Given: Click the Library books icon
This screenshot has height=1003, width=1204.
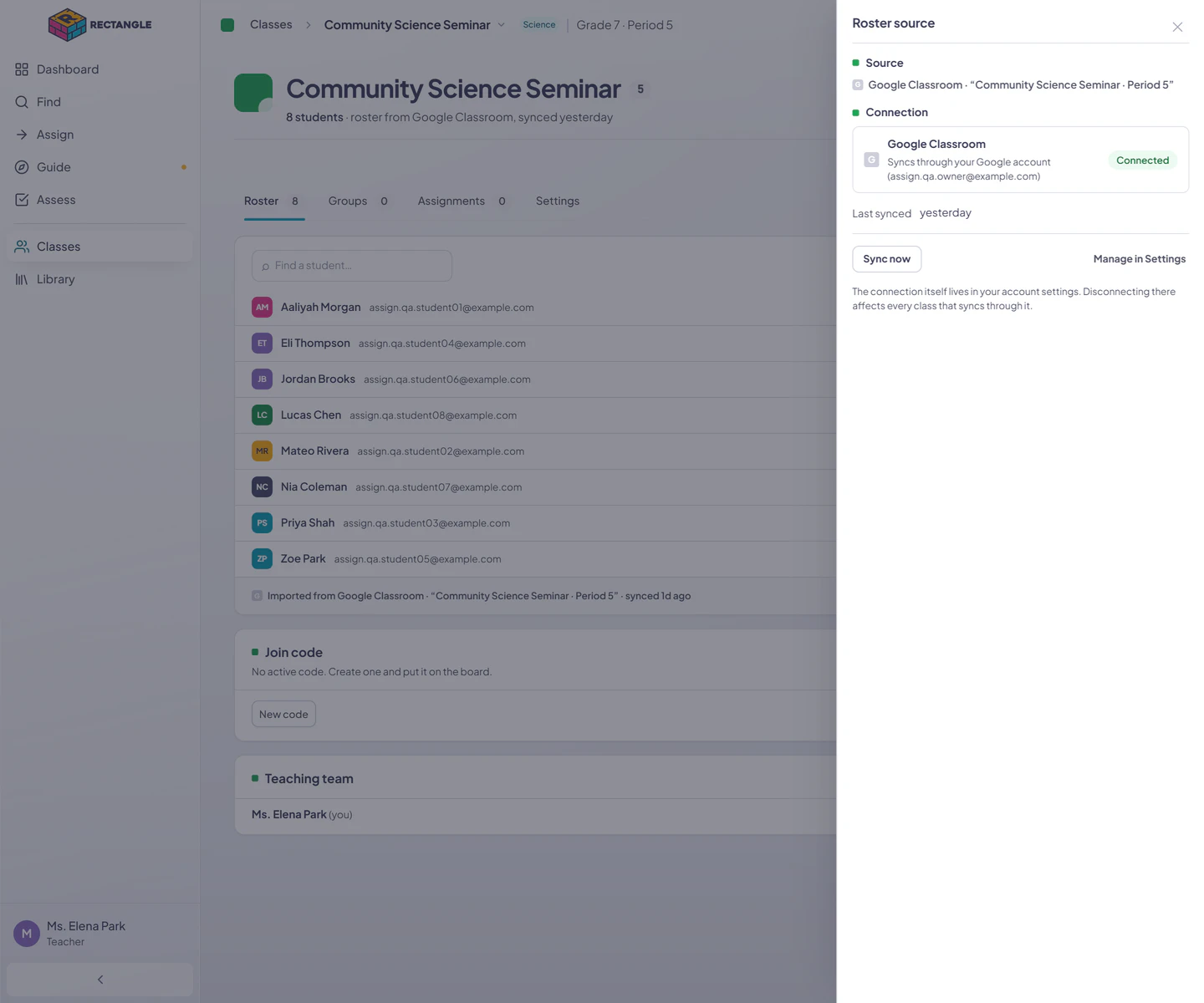Looking at the screenshot, I should (x=22, y=279).
